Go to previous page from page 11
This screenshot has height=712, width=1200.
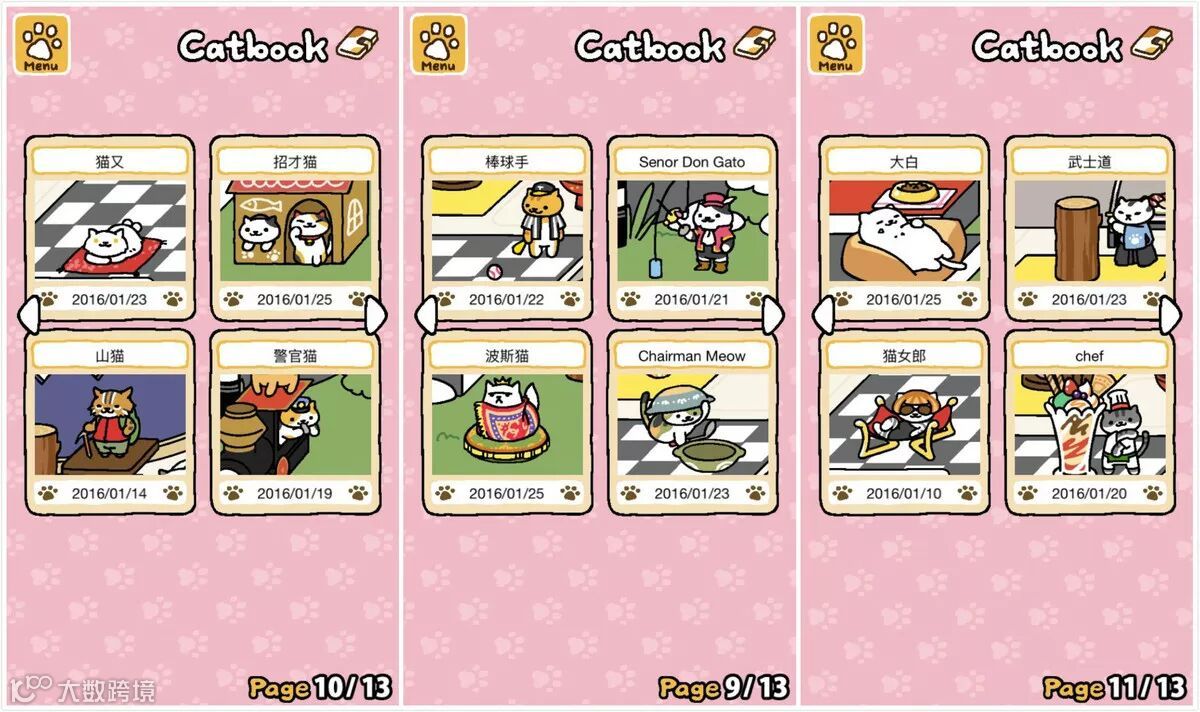[x=822, y=316]
